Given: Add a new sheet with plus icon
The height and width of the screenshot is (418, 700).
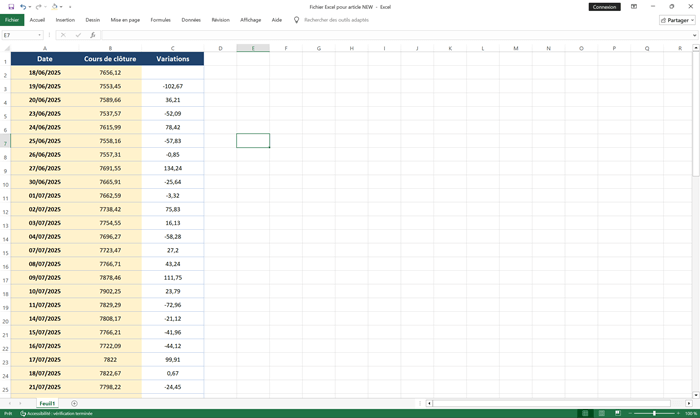Looking at the screenshot, I should [x=74, y=403].
